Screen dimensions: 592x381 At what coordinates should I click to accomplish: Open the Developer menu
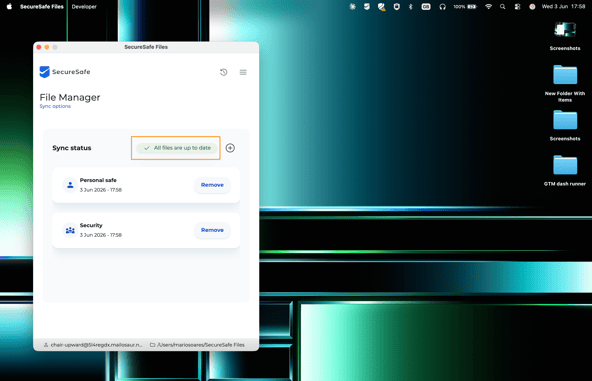point(84,6)
